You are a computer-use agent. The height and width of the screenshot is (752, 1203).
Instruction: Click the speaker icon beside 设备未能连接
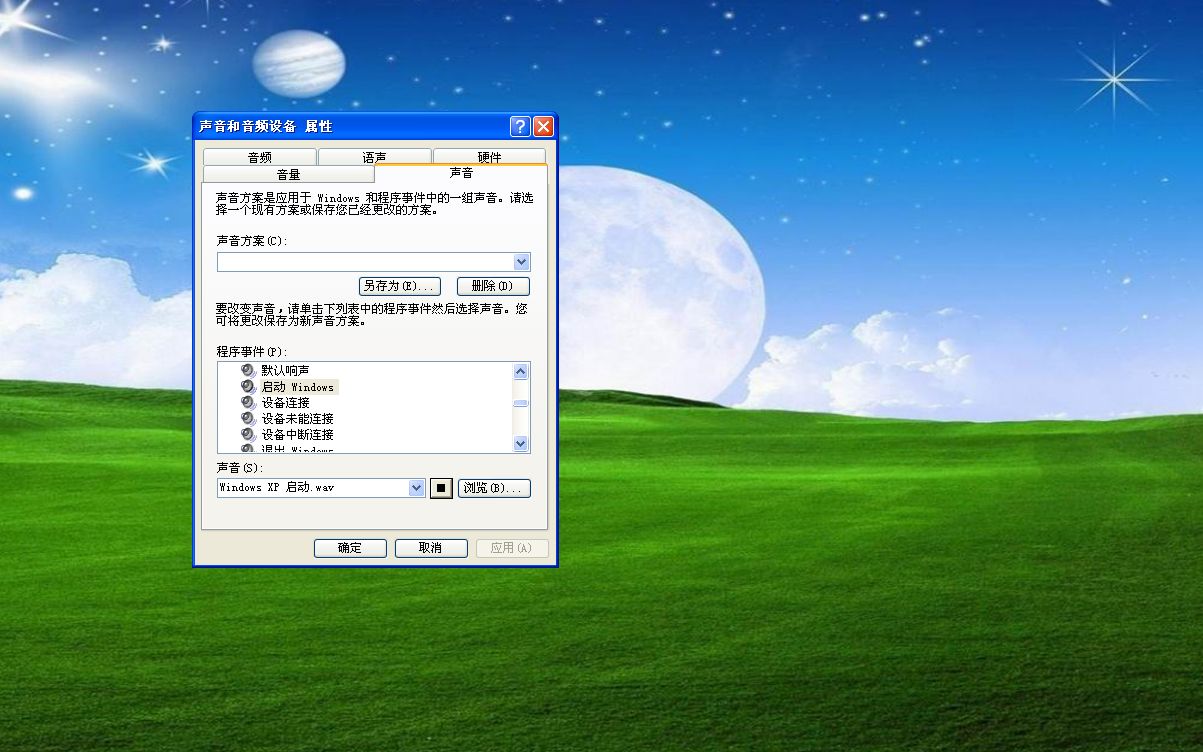pyautogui.click(x=246, y=418)
